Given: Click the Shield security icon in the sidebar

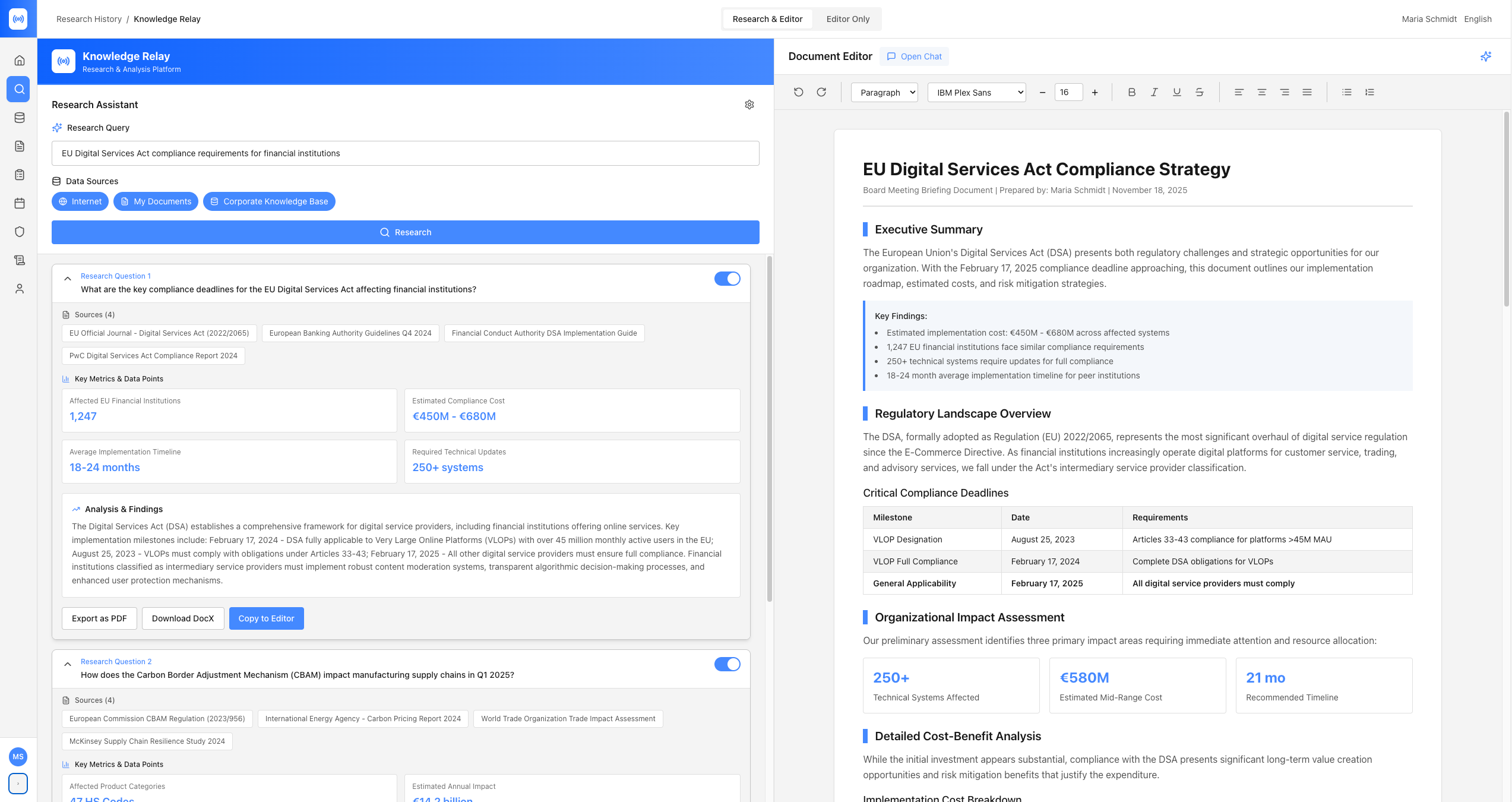Looking at the screenshot, I should coord(18,231).
